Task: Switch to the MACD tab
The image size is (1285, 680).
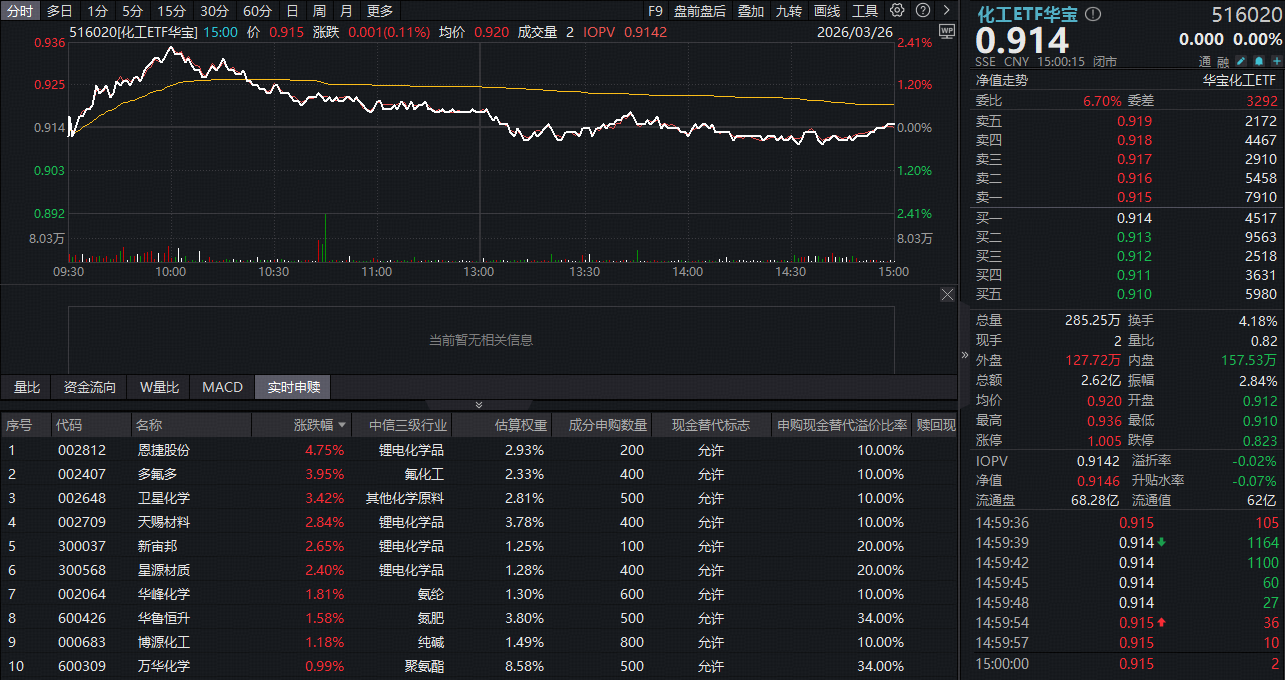Action: click(221, 387)
